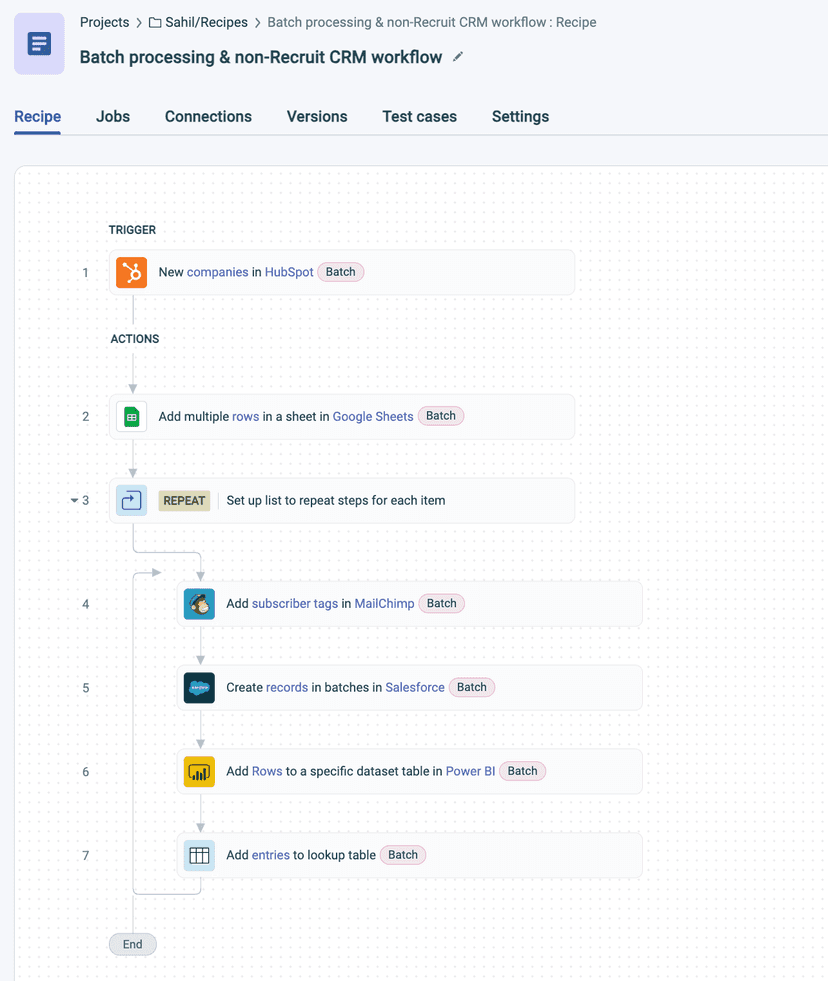This screenshot has width=828, height=981.
Task: Click the Power BI icon on step 6
Action: click(199, 770)
